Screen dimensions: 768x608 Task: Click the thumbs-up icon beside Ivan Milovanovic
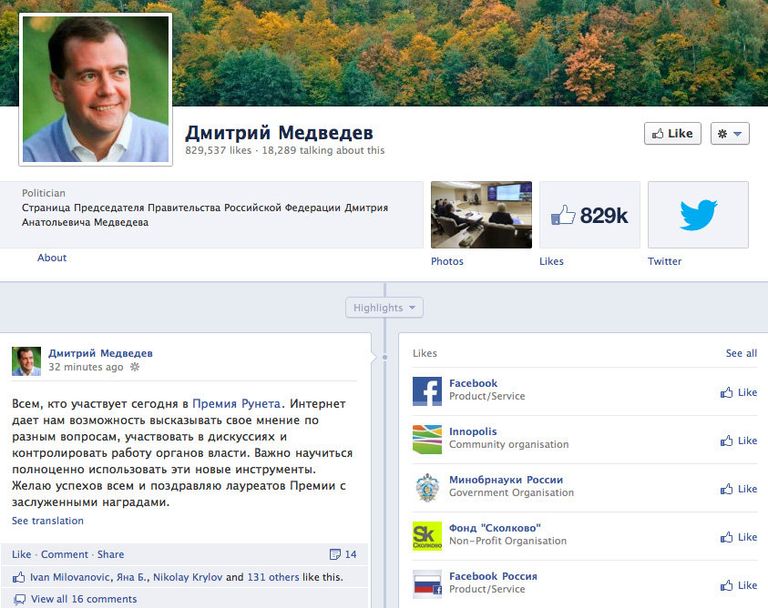[19, 577]
